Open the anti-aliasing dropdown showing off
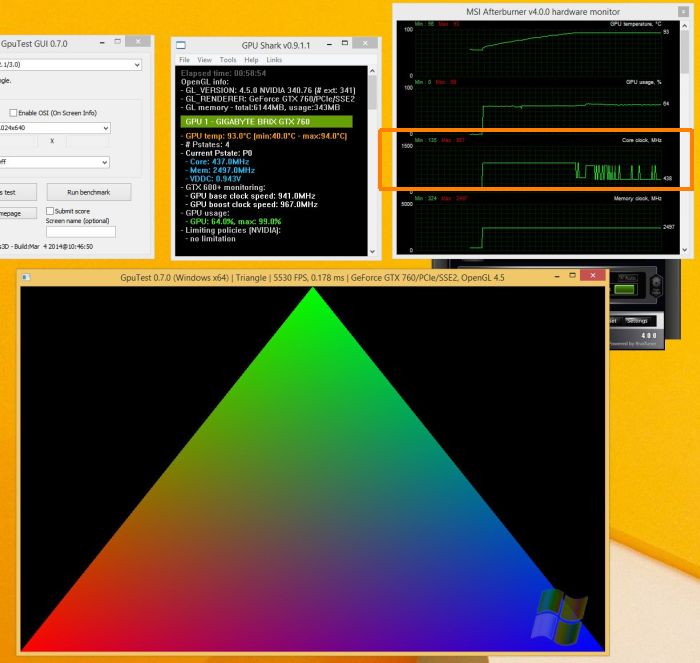Viewport: 700px width, 663px height. [x=54, y=162]
